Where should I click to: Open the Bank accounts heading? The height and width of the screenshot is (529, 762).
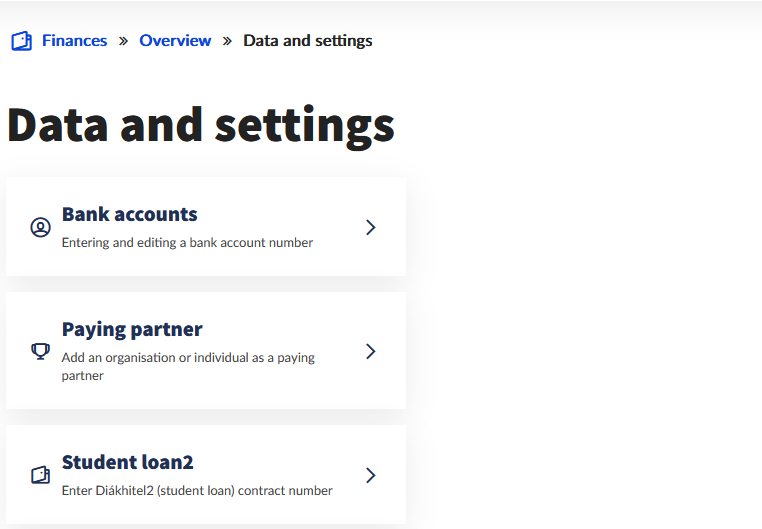(129, 214)
